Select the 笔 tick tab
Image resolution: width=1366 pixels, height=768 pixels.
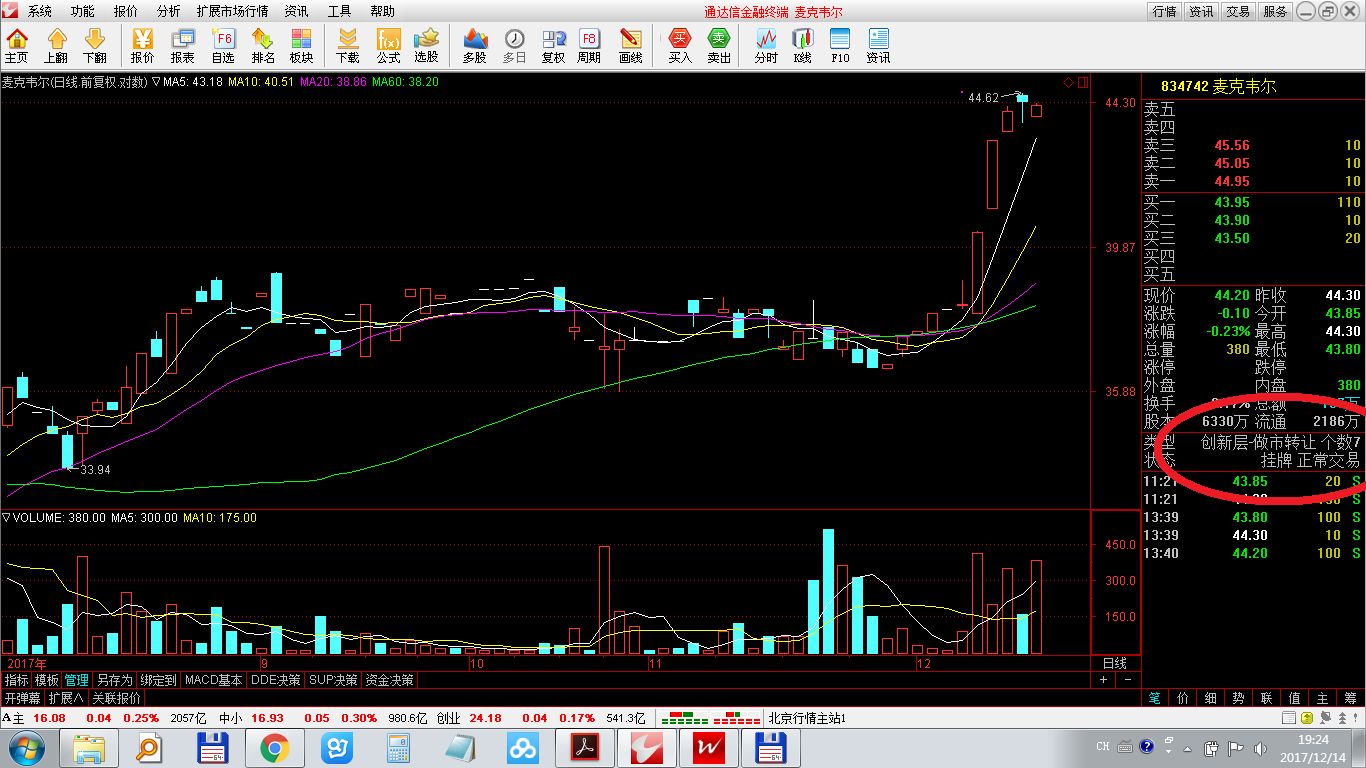1155,698
